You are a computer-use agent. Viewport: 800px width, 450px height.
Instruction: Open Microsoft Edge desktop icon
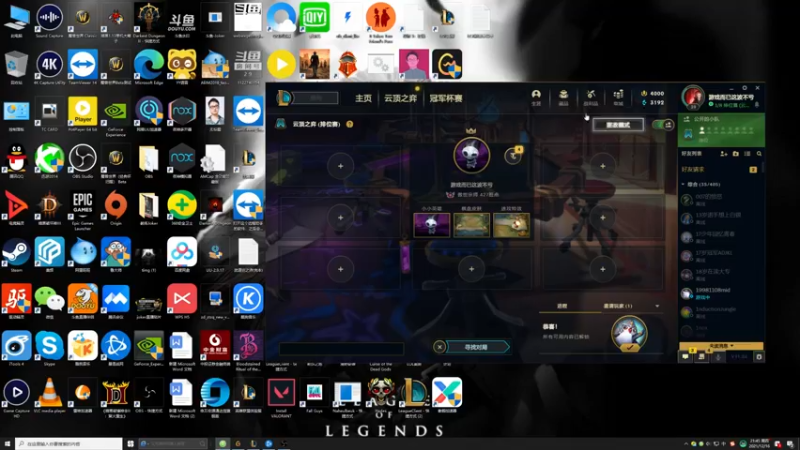tap(148, 66)
